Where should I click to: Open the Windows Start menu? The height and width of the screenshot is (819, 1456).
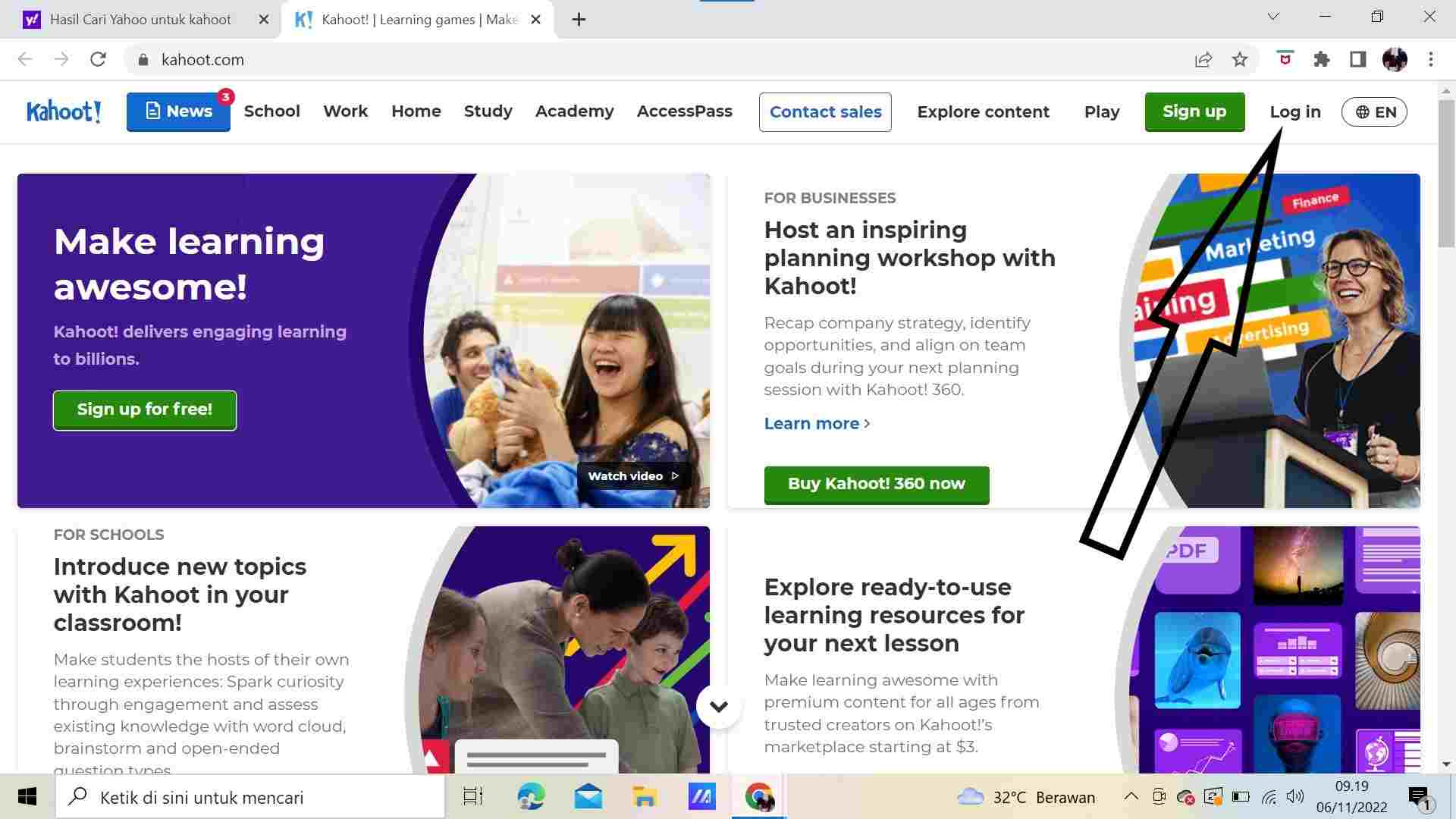tap(27, 797)
